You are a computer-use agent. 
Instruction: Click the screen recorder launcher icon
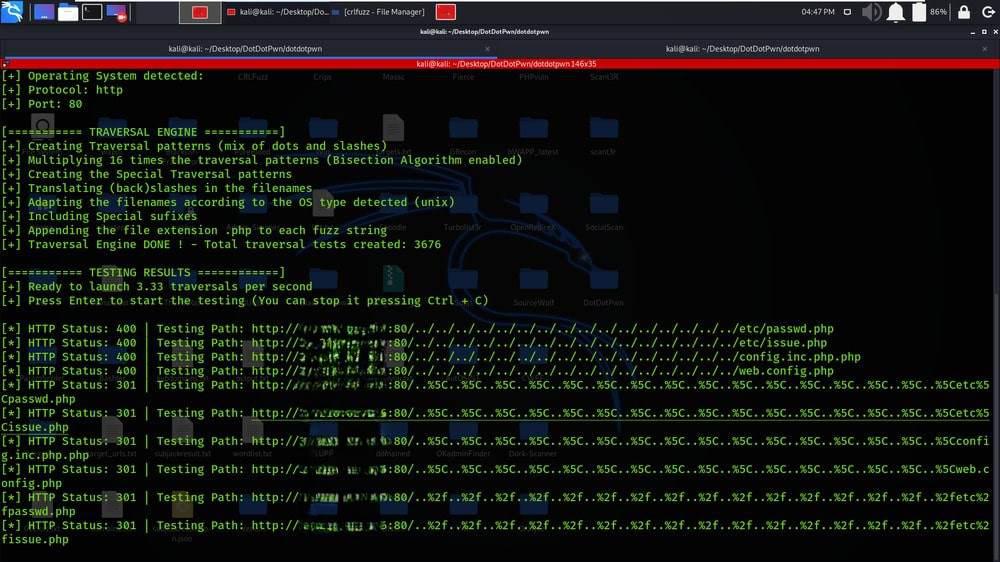[x=117, y=12]
